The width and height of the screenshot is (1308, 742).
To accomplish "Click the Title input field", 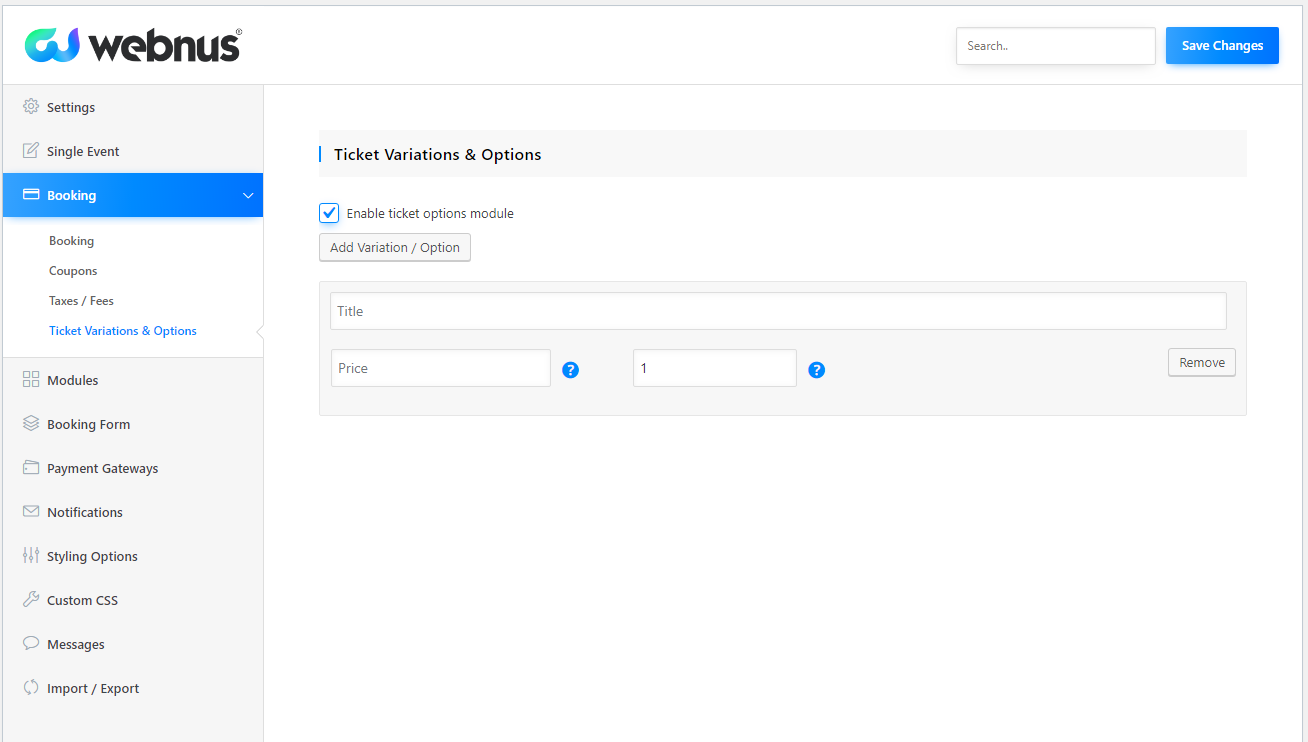I will click(778, 311).
